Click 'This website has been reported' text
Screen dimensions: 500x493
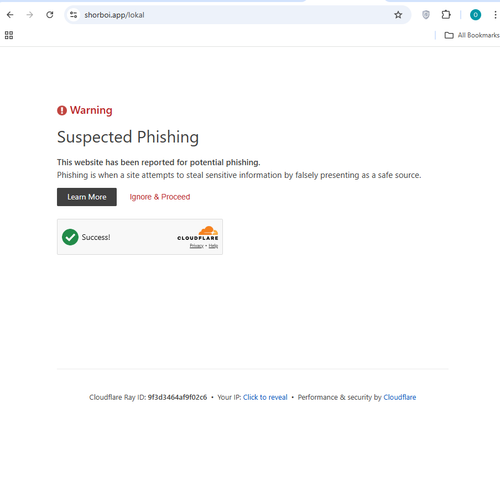click(158, 162)
